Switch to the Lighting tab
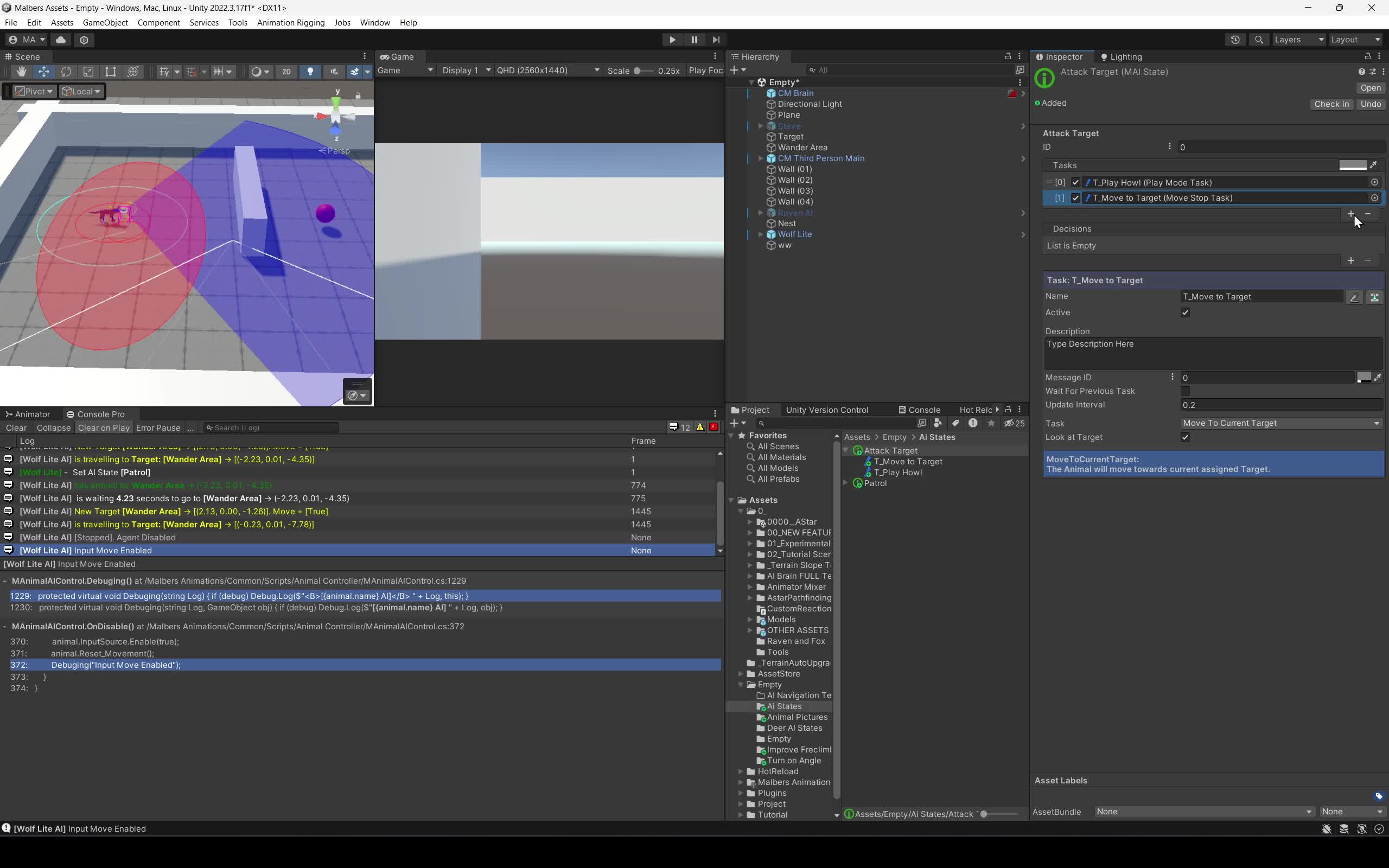This screenshot has width=1389, height=868. (1121, 57)
